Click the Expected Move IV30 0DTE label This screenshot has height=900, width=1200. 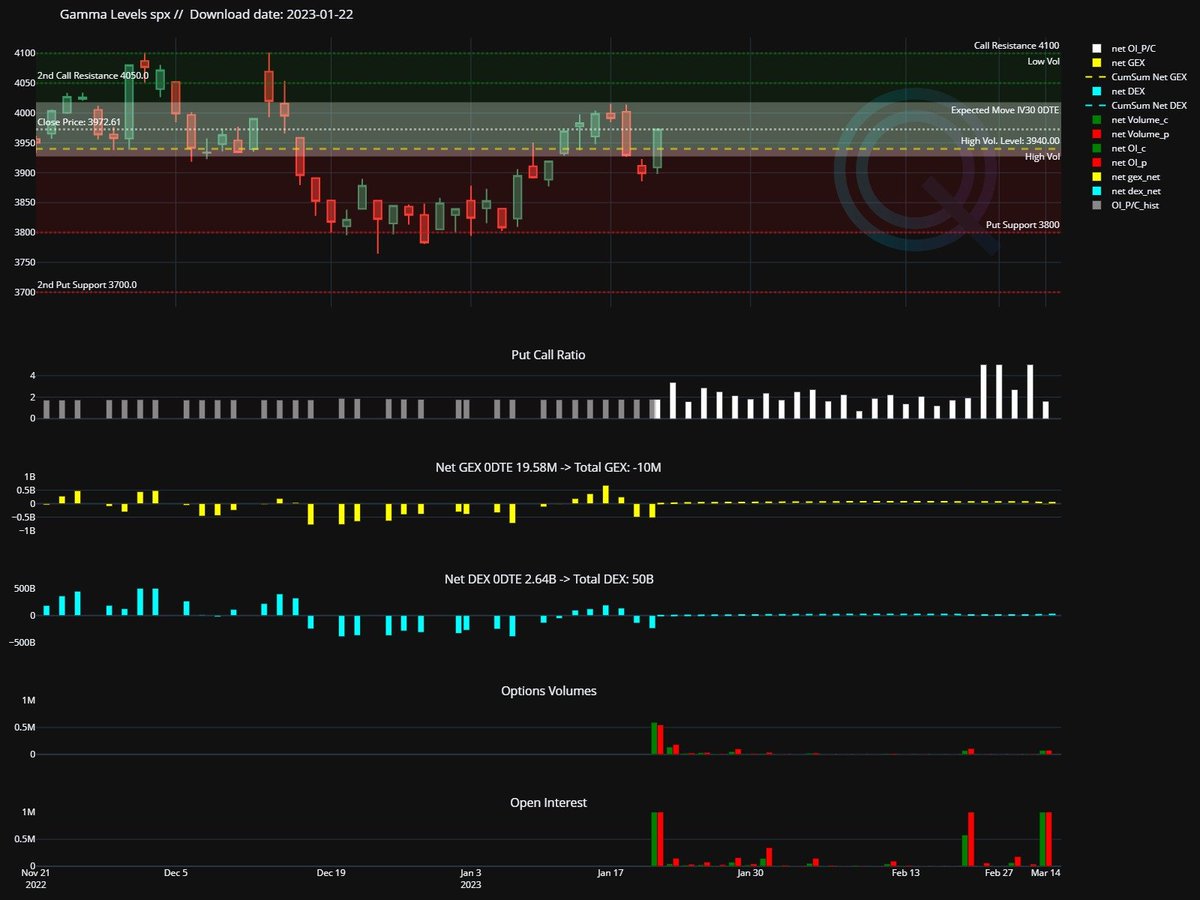[x=1004, y=110]
